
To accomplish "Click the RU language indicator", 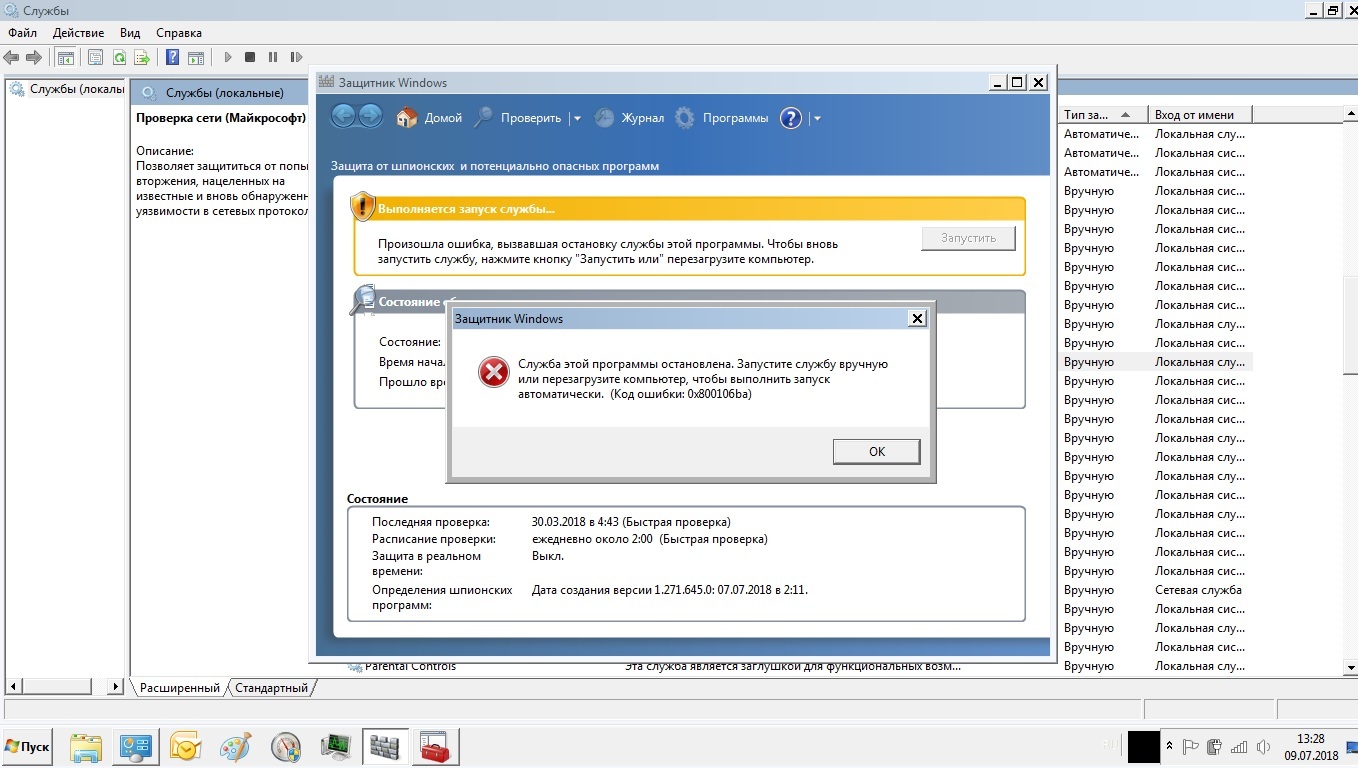I will (x=1110, y=745).
